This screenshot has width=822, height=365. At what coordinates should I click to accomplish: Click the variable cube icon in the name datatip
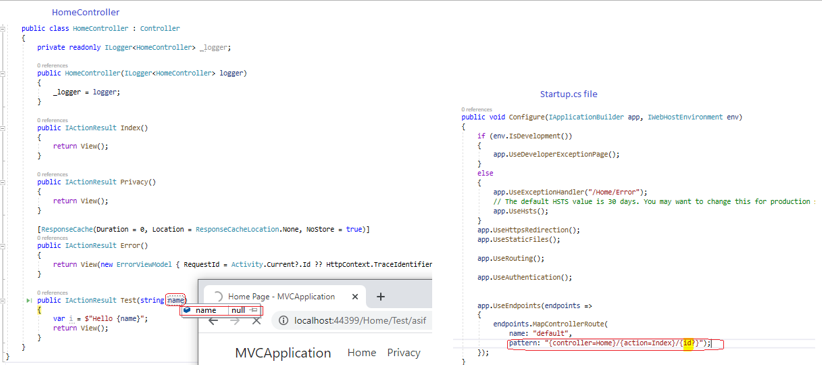(x=187, y=310)
